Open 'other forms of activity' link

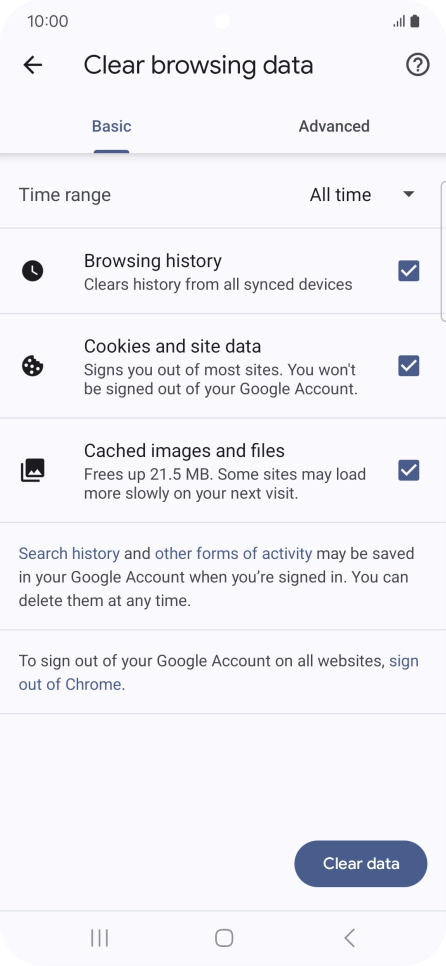[x=233, y=553]
